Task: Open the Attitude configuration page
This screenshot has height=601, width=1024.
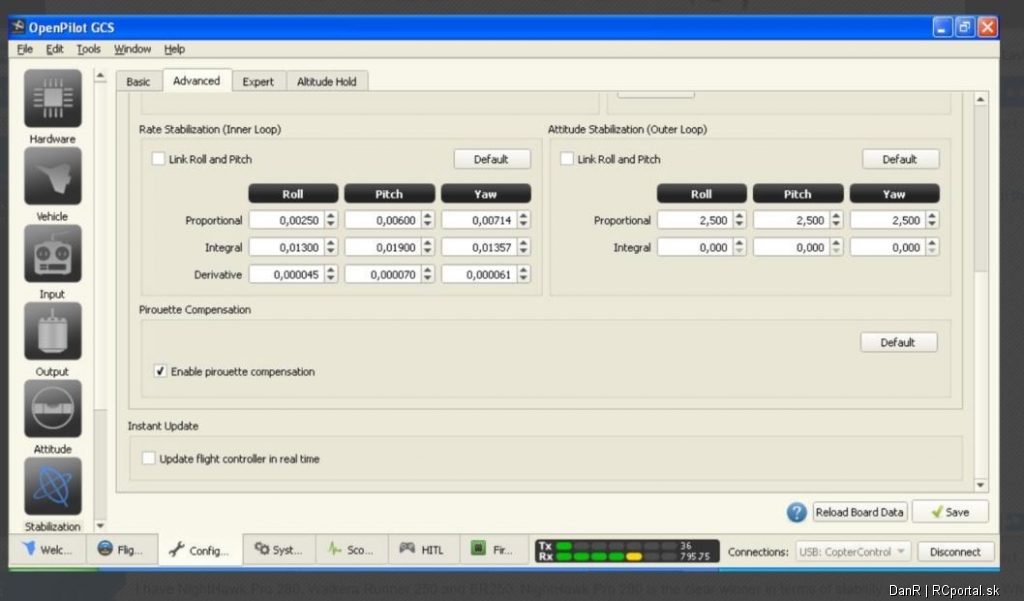Action: point(53,409)
